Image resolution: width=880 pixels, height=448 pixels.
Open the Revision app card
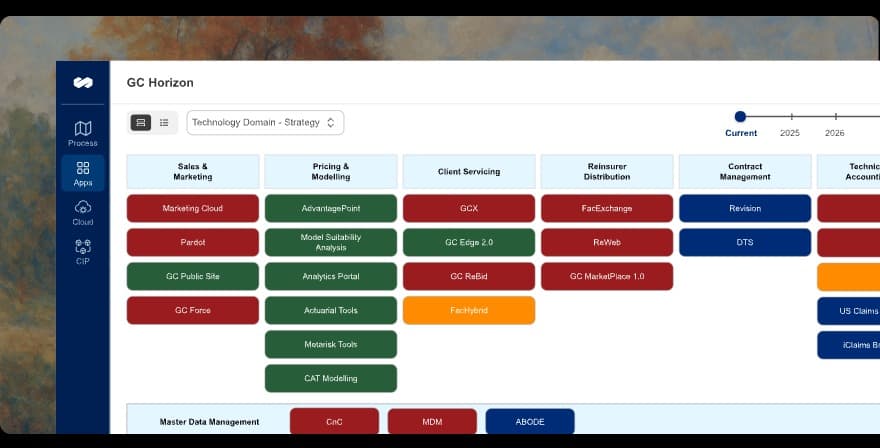745,208
